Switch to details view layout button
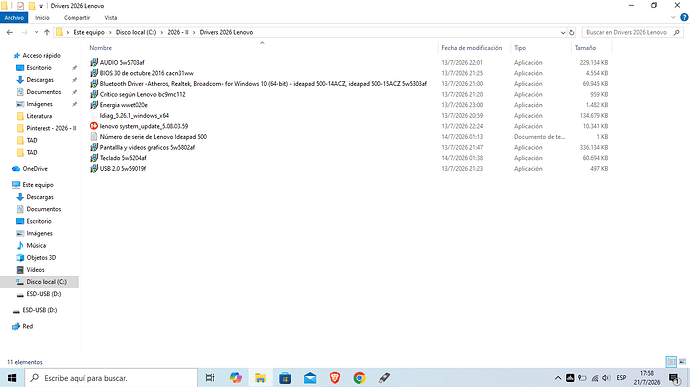This screenshot has width=690, height=387. tap(671, 362)
